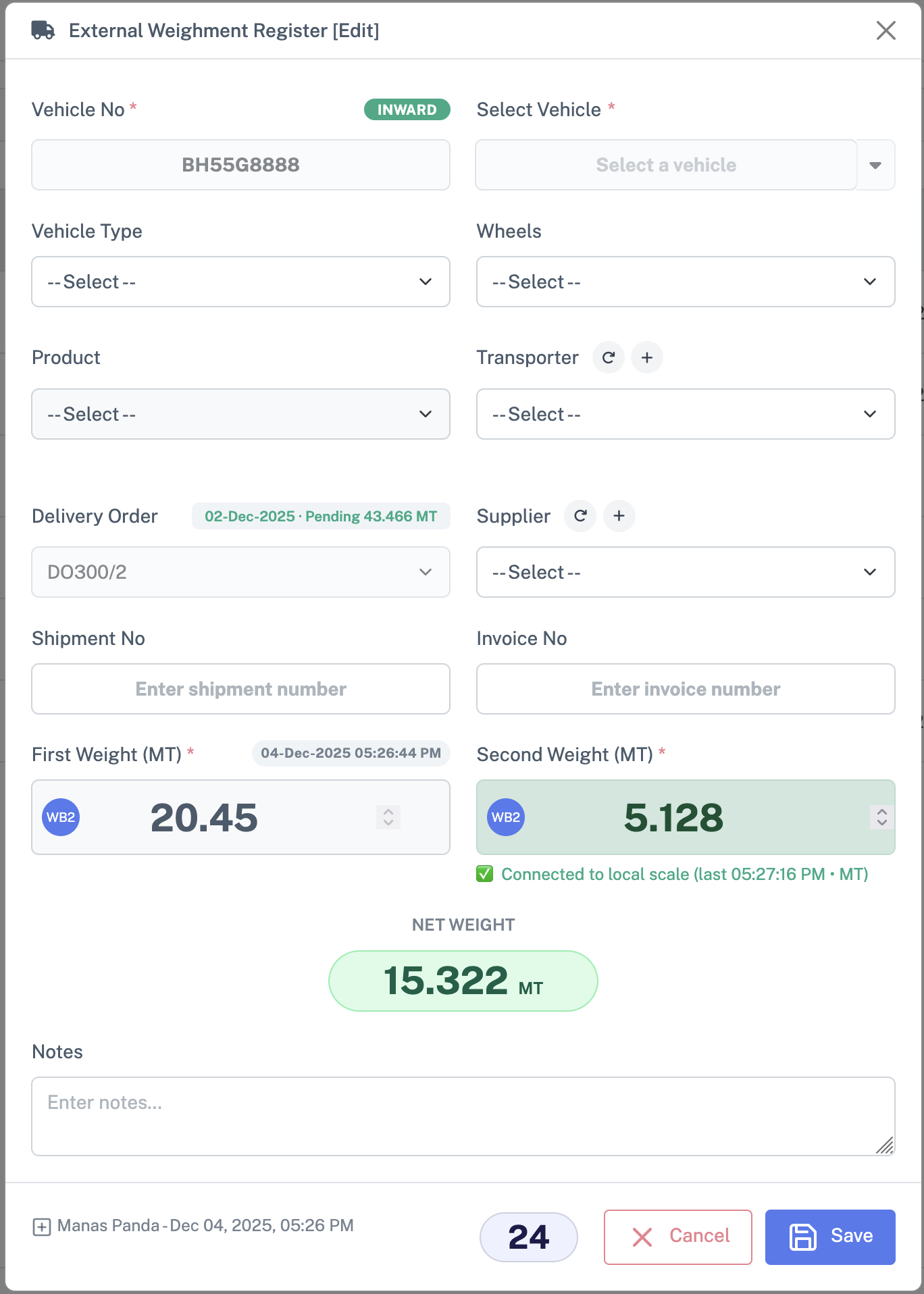Open the Vehicle Type dropdown

pos(240,282)
